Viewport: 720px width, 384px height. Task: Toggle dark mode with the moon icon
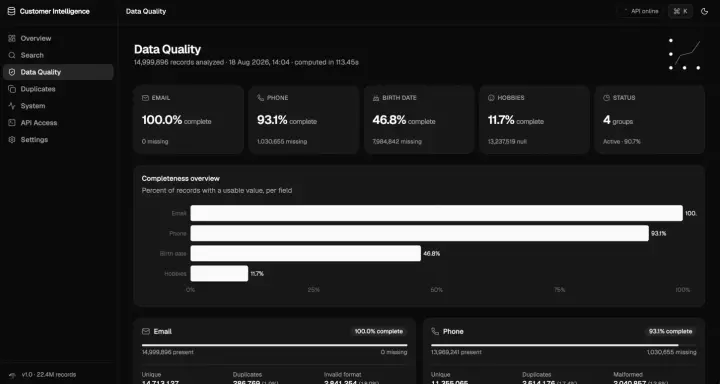[704, 11]
